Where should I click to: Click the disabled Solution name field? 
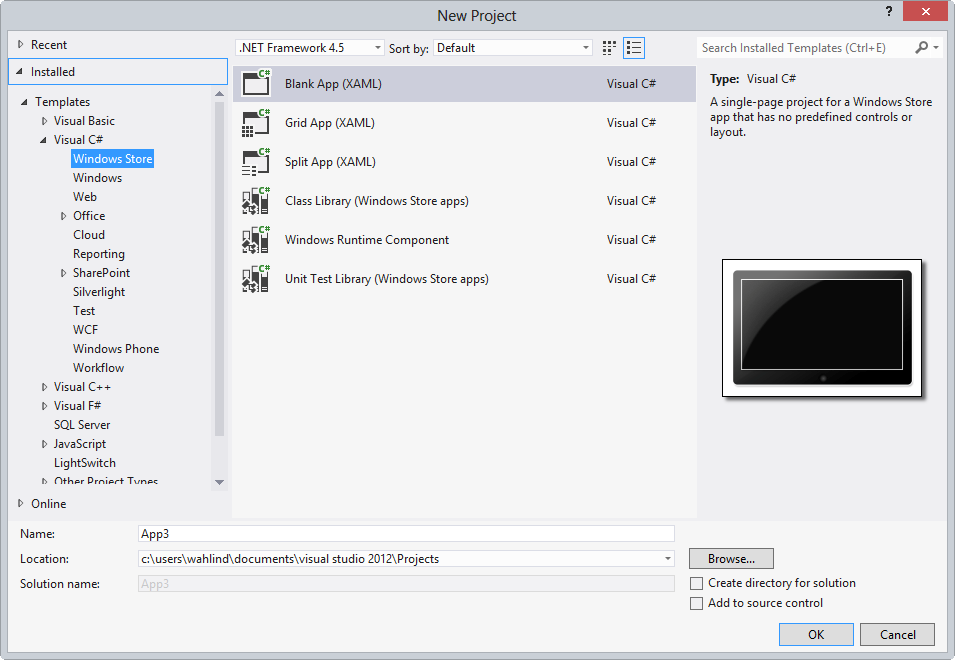click(x=406, y=584)
